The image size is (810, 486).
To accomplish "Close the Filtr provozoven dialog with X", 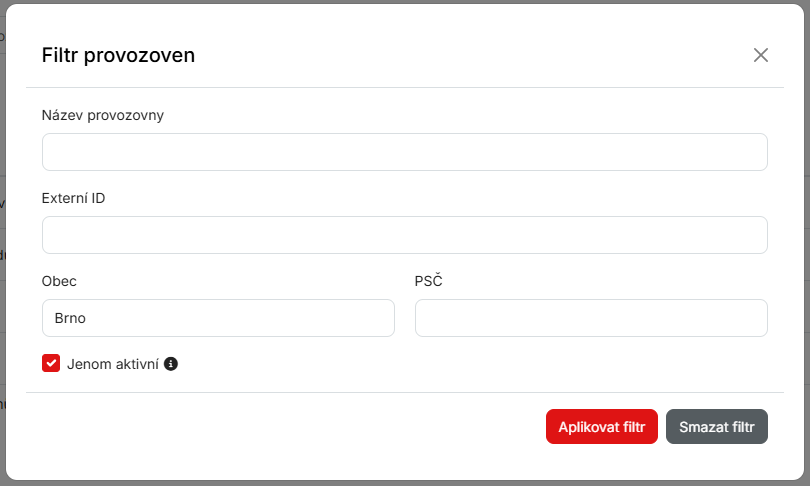I will pyautogui.click(x=761, y=55).
